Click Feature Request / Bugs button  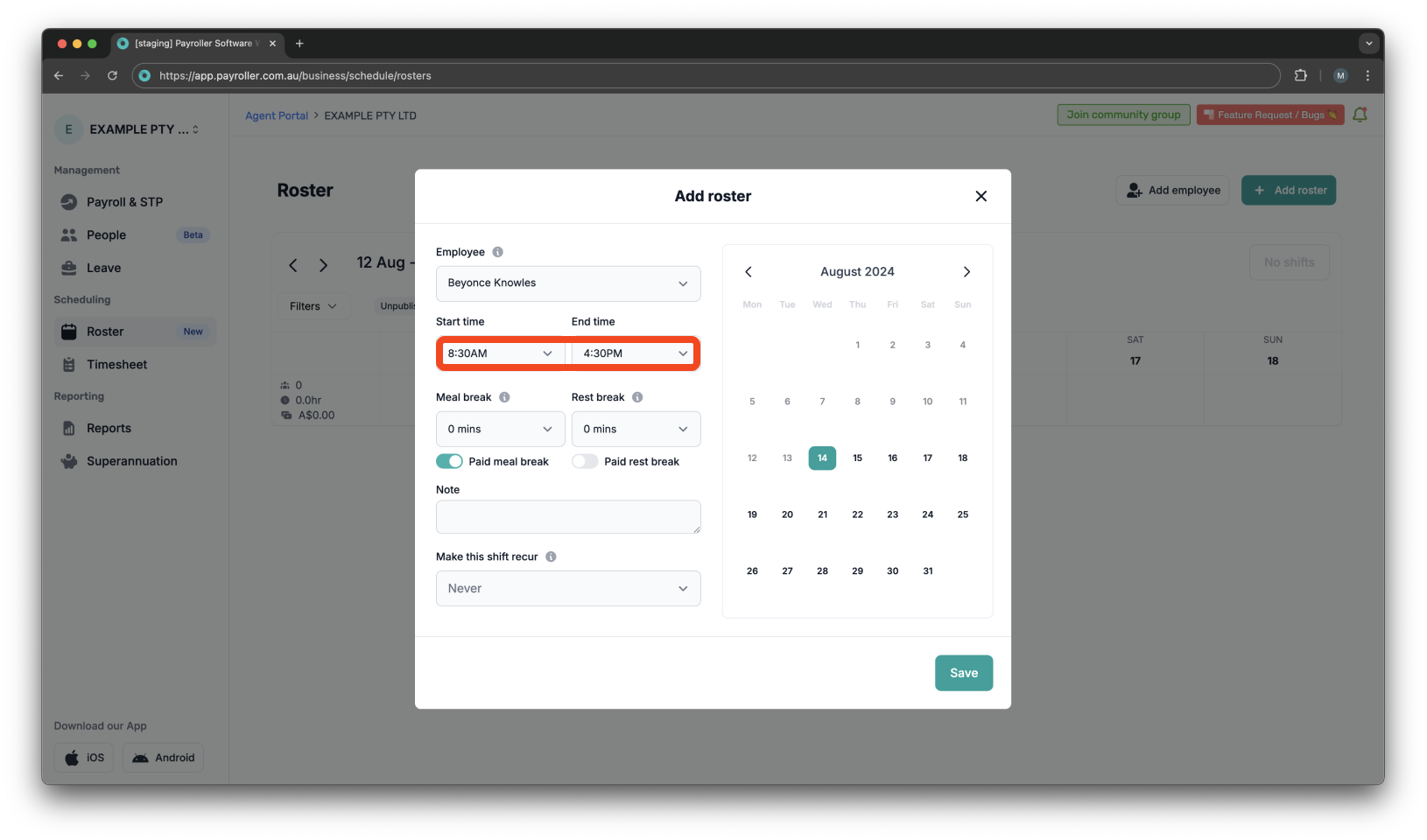click(x=1270, y=115)
